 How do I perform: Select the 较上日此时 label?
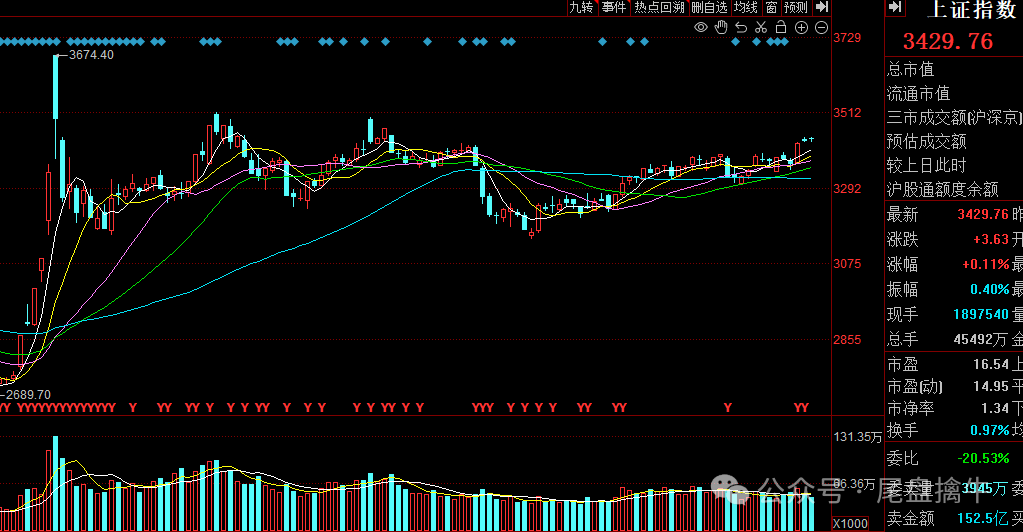(926, 165)
